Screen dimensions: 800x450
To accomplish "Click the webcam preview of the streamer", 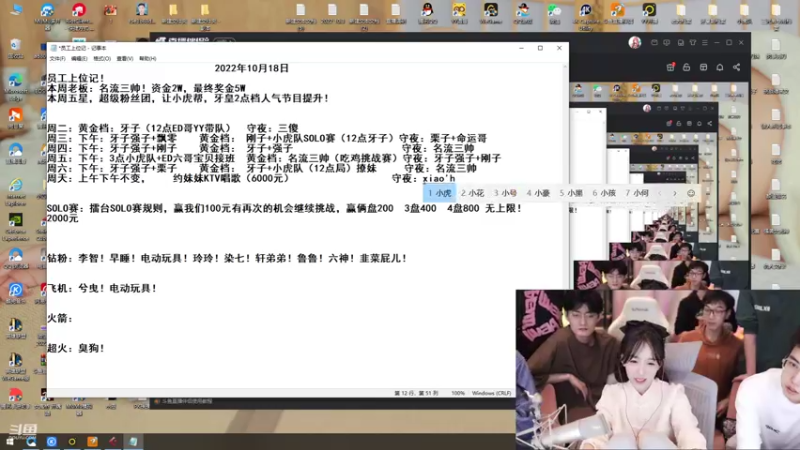I will pyautogui.click(x=658, y=370).
